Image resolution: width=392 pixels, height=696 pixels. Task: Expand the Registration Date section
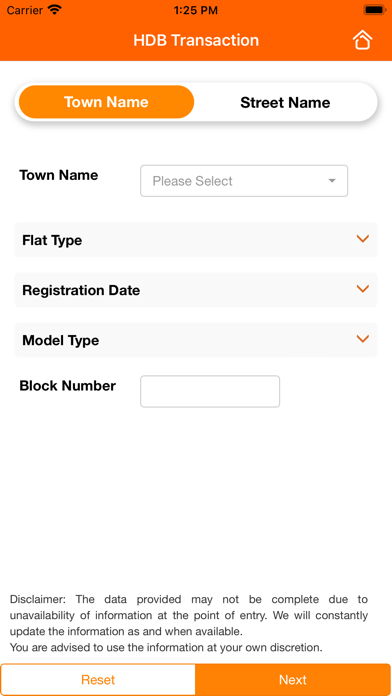[196, 290]
